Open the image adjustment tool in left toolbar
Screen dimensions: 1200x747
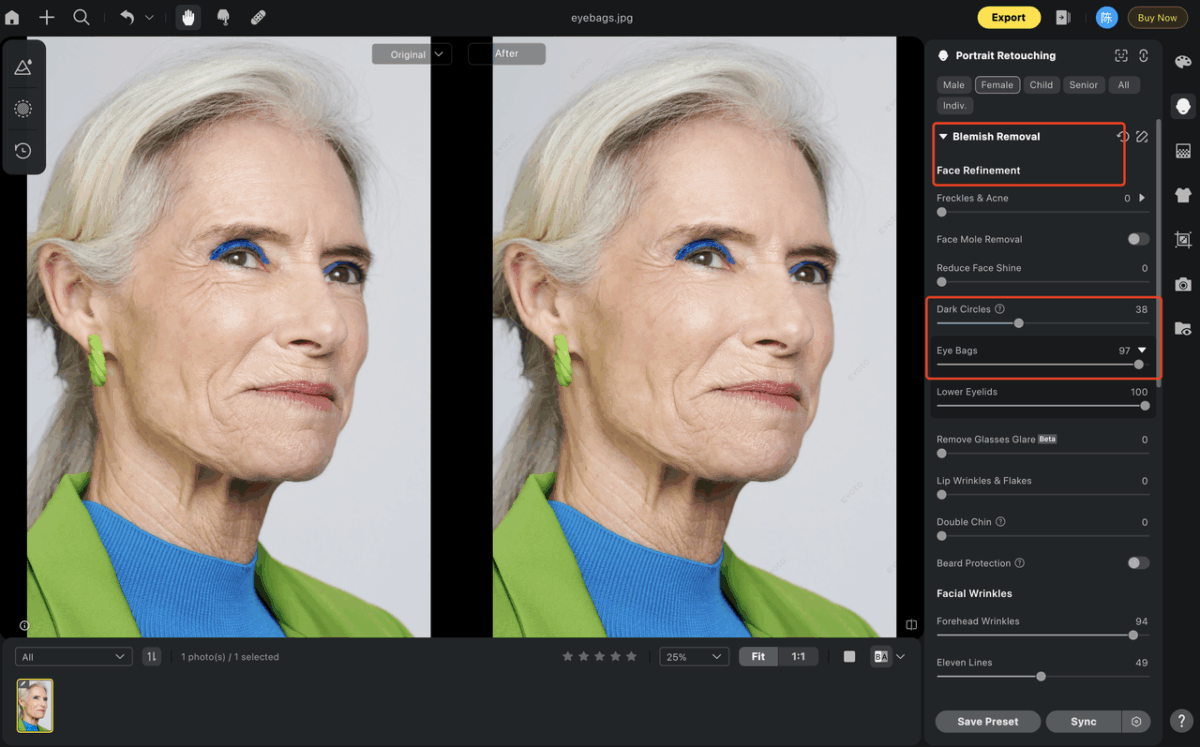pyautogui.click(x=23, y=68)
